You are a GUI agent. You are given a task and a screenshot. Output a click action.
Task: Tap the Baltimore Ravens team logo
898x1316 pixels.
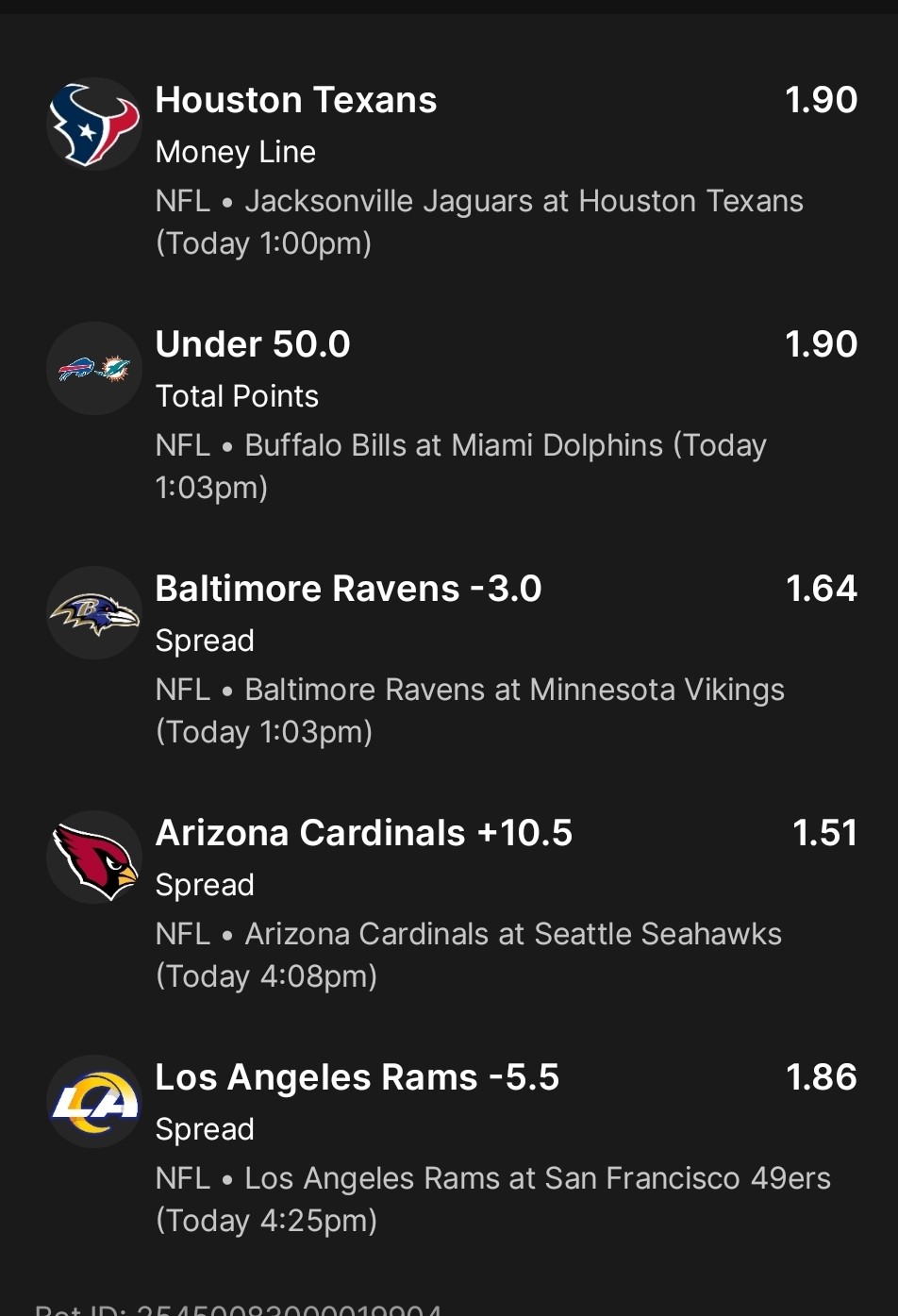[93, 613]
